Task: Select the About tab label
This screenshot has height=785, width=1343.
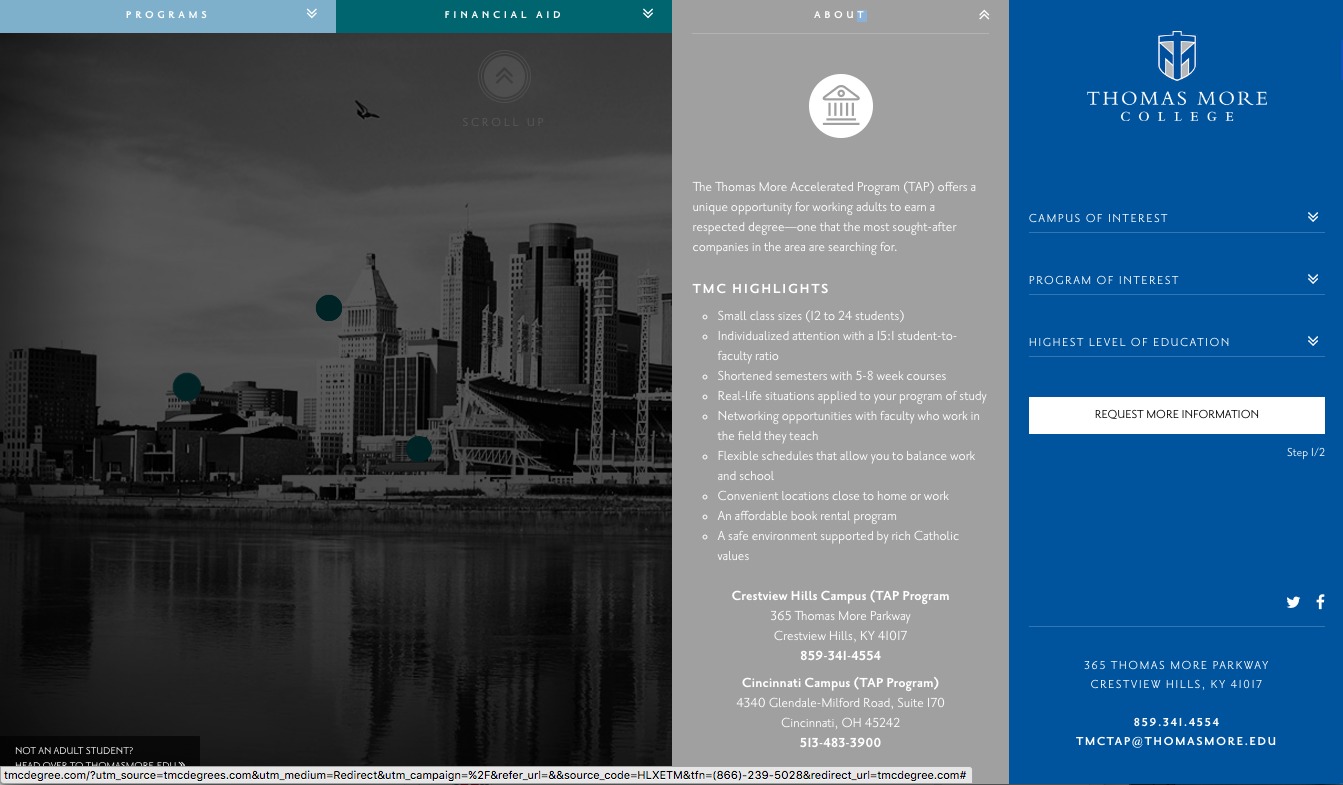Action: pyautogui.click(x=839, y=15)
